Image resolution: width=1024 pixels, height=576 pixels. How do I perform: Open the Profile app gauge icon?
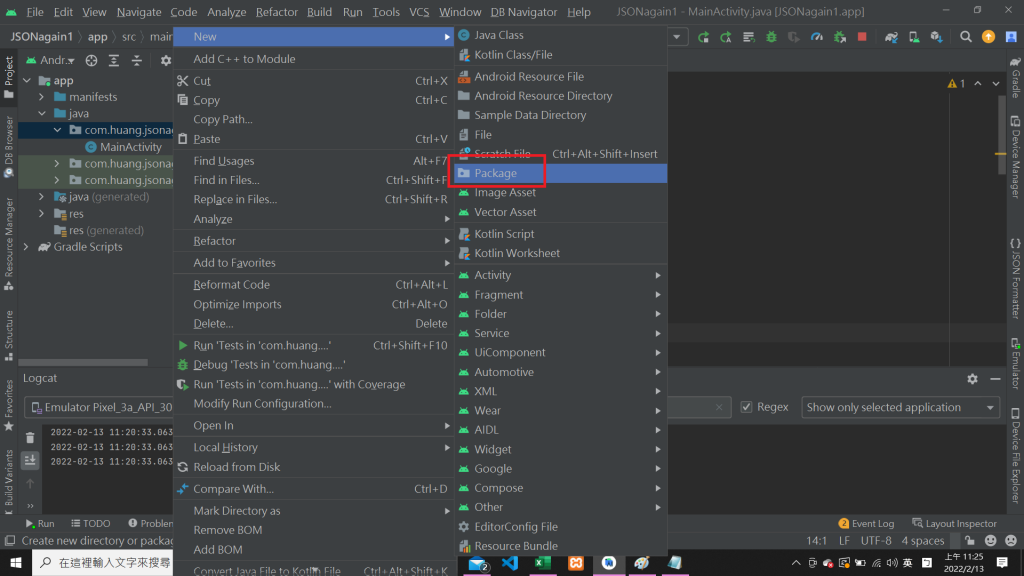click(816, 37)
